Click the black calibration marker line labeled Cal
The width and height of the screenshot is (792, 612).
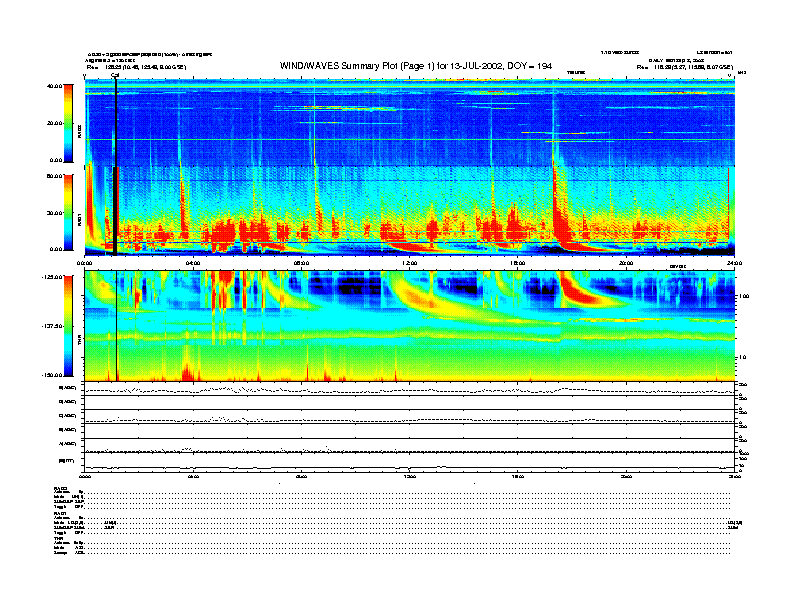[x=115, y=167]
